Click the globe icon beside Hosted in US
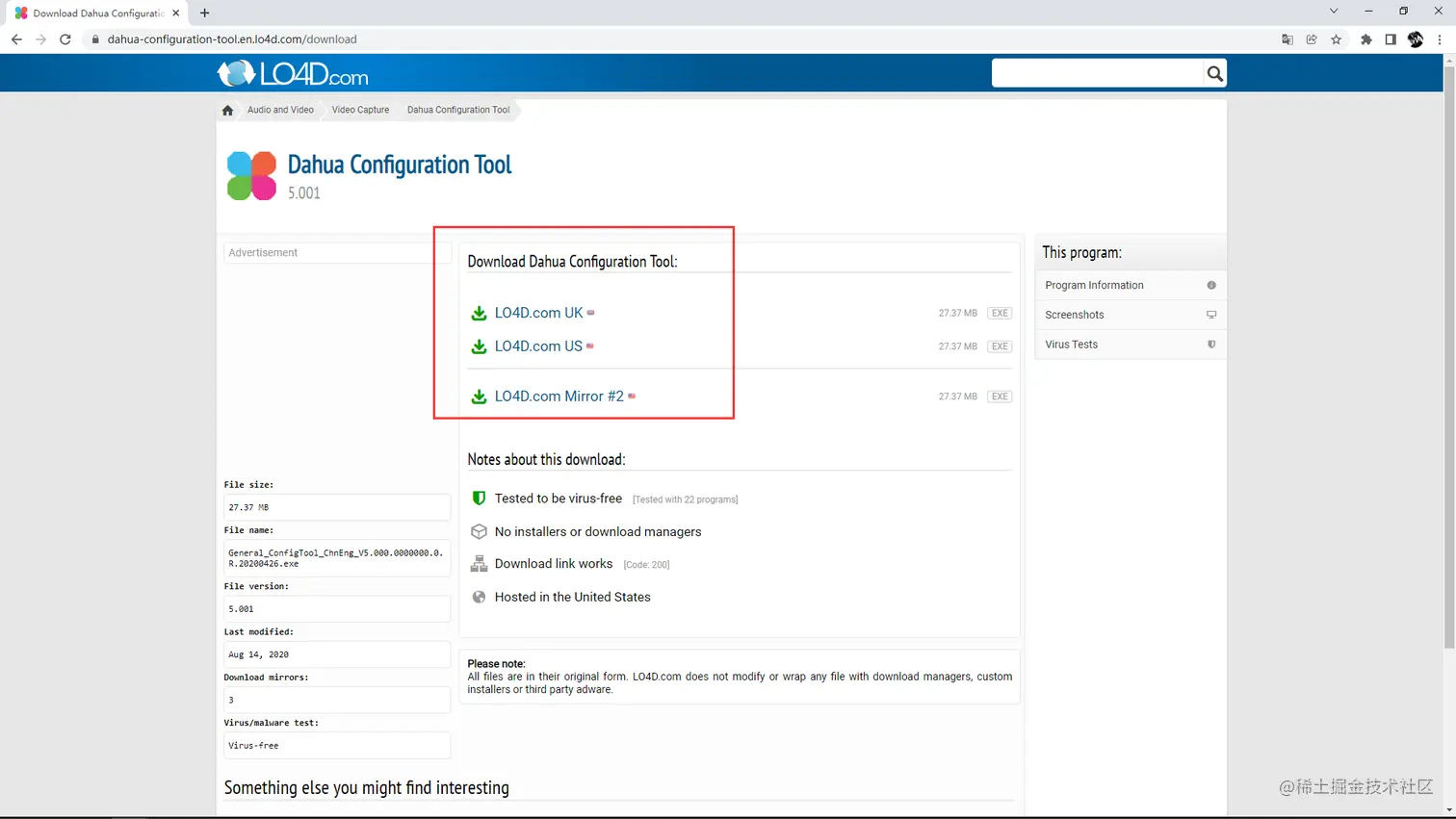Screen dimensions: 1456x819 (479, 597)
